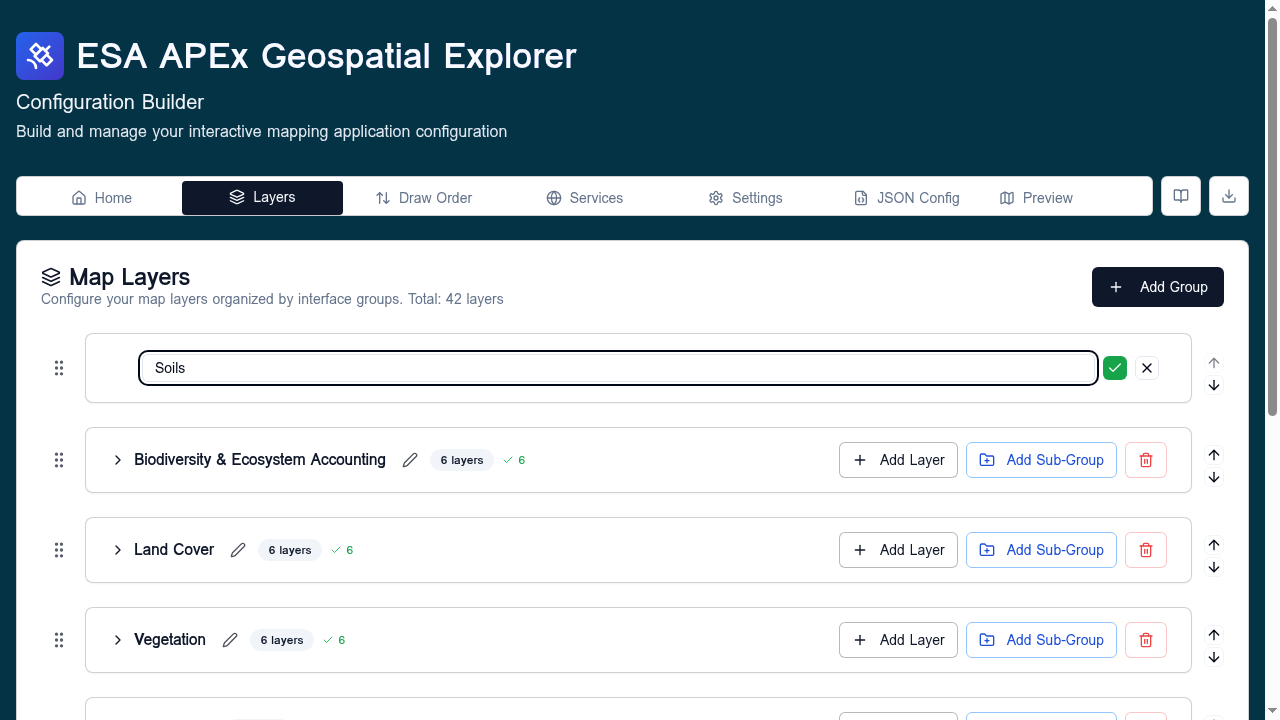The image size is (1280, 720).
Task: Click the Map Layers stack icon
Action: (x=51, y=277)
